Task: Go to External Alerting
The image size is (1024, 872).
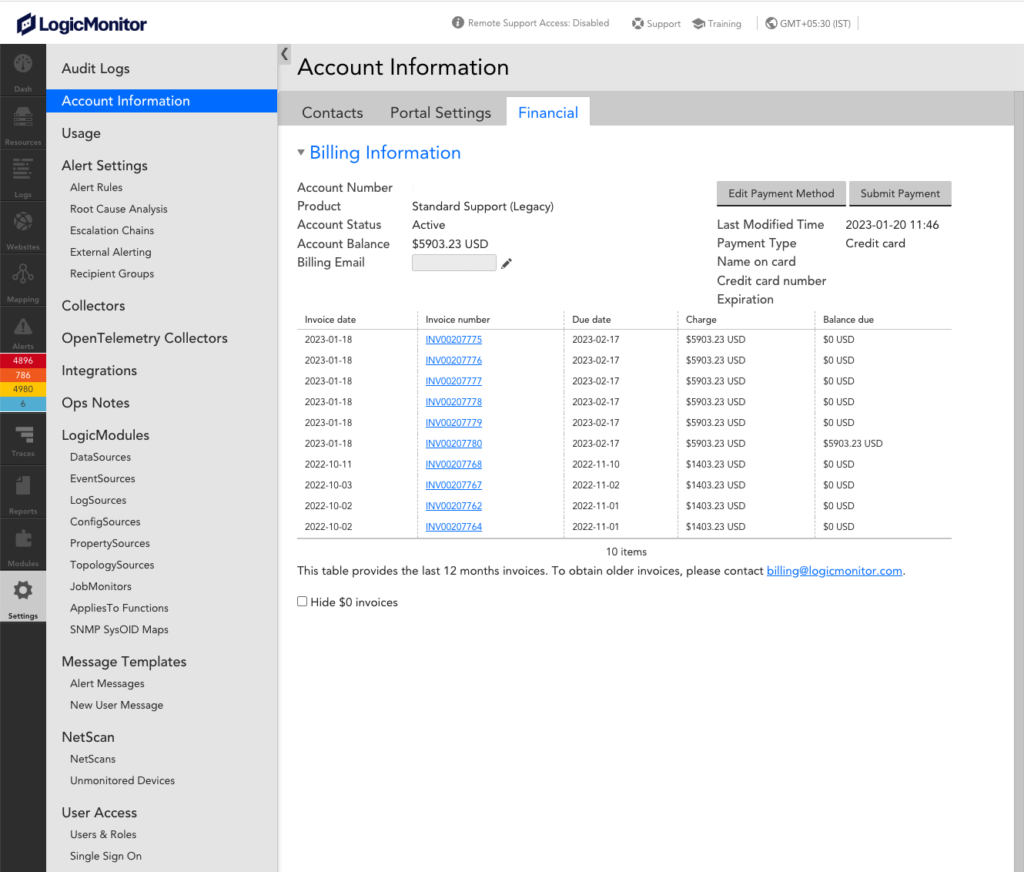Action: [110, 252]
